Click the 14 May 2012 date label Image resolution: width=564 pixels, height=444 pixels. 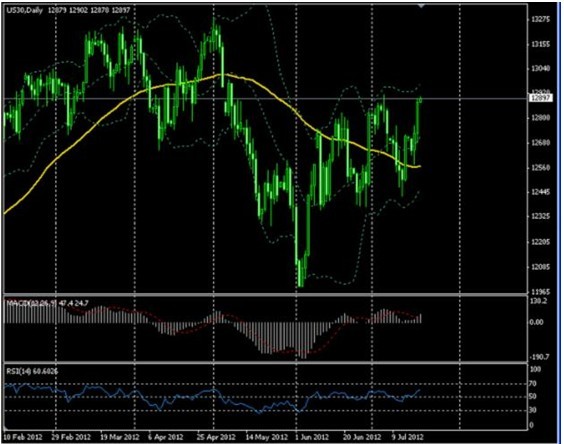(267, 437)
